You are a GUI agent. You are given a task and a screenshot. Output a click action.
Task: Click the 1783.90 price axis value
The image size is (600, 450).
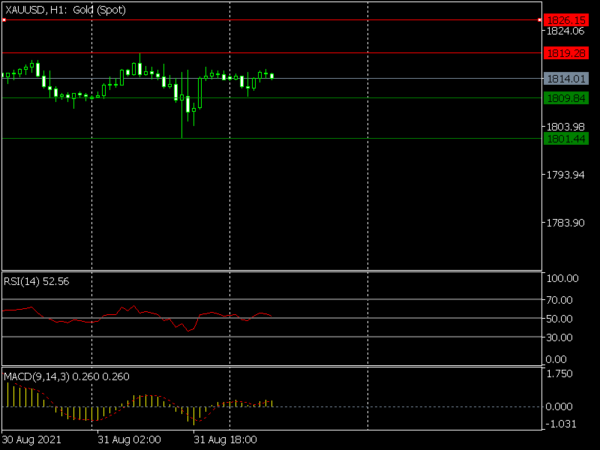(x=563, y=223)
